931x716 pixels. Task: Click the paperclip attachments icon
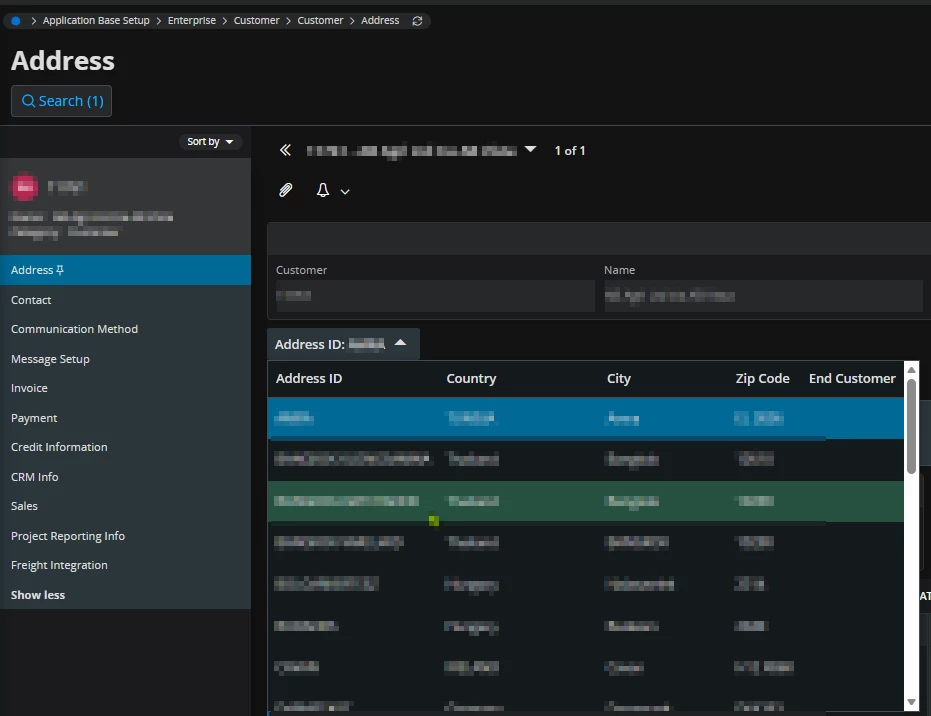pos(286,190)
